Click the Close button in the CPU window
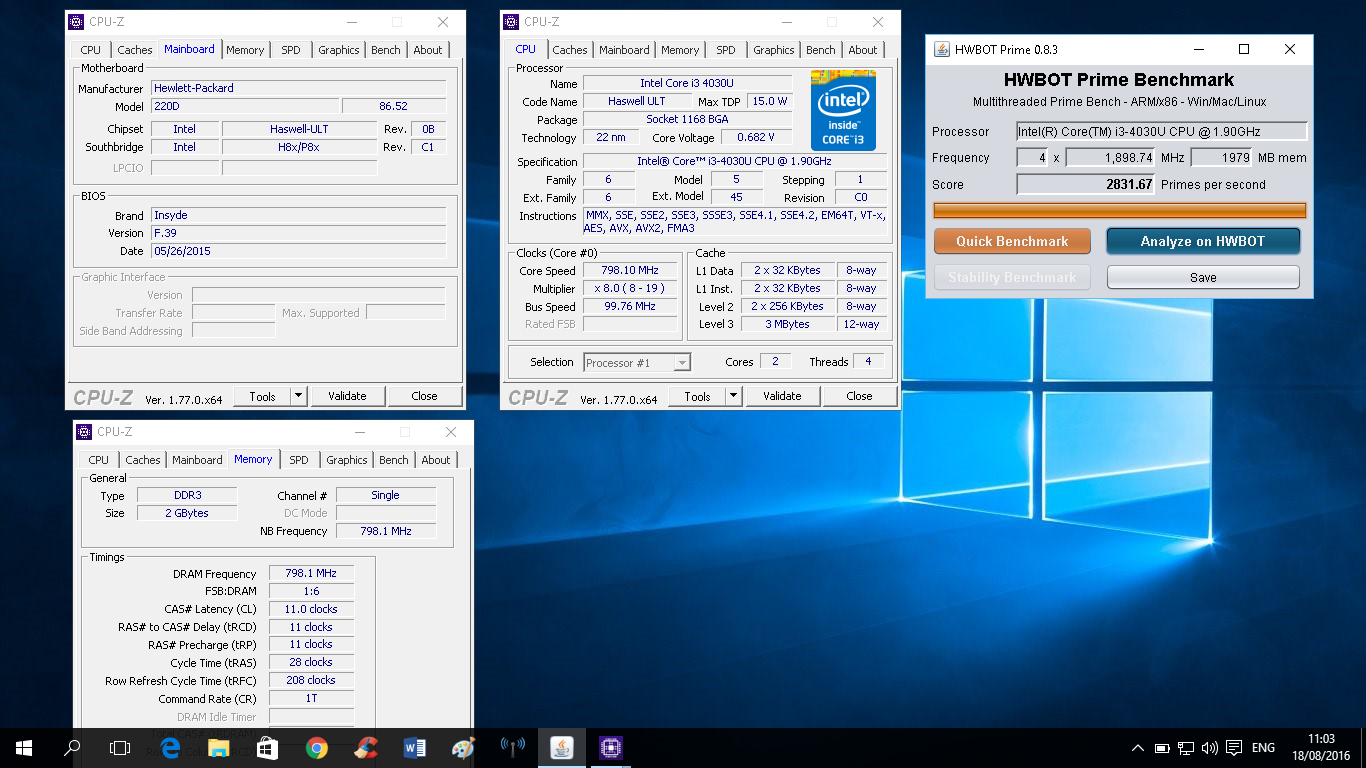Screen dimensions: 1366x768 click(859, 396)
